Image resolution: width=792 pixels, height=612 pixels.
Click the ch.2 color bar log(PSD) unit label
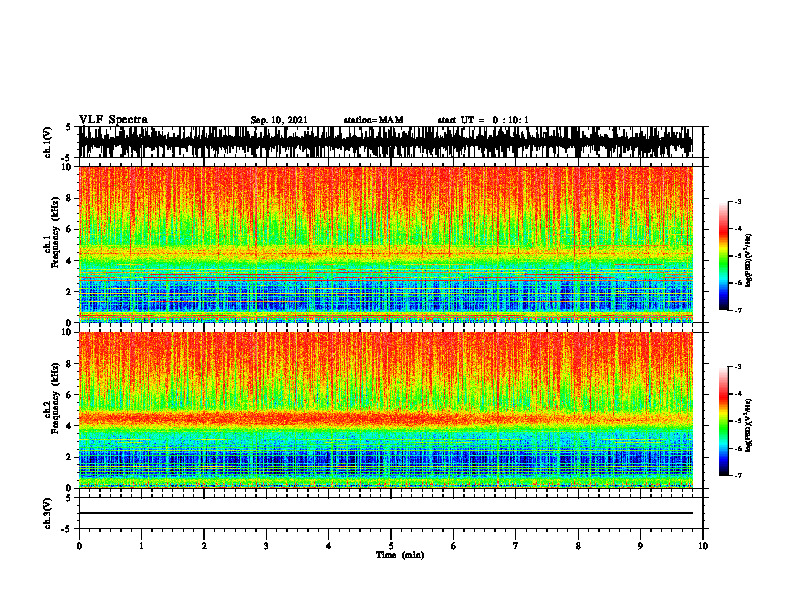[749, 425]
